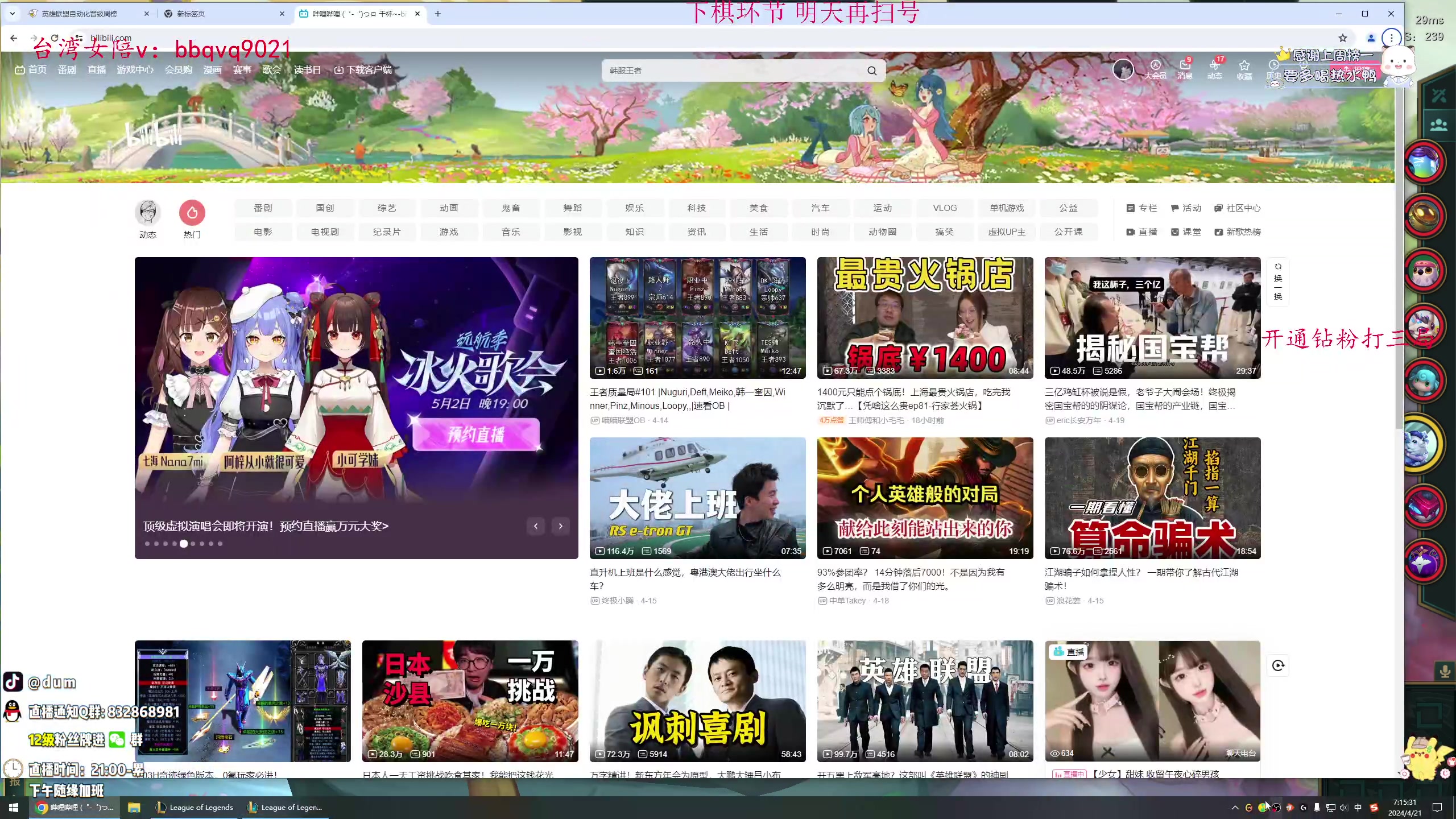Open 大会员 membership icon

point(1155,69)
